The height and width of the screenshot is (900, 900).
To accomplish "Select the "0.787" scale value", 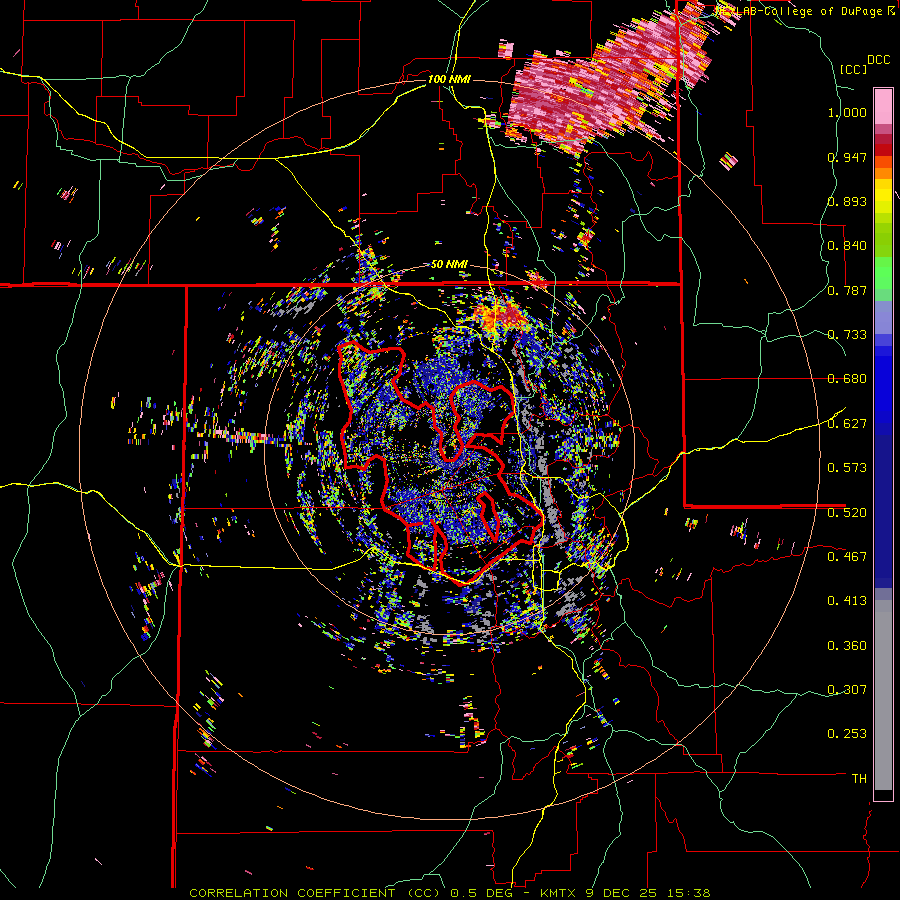I will [x=847, y=290].
